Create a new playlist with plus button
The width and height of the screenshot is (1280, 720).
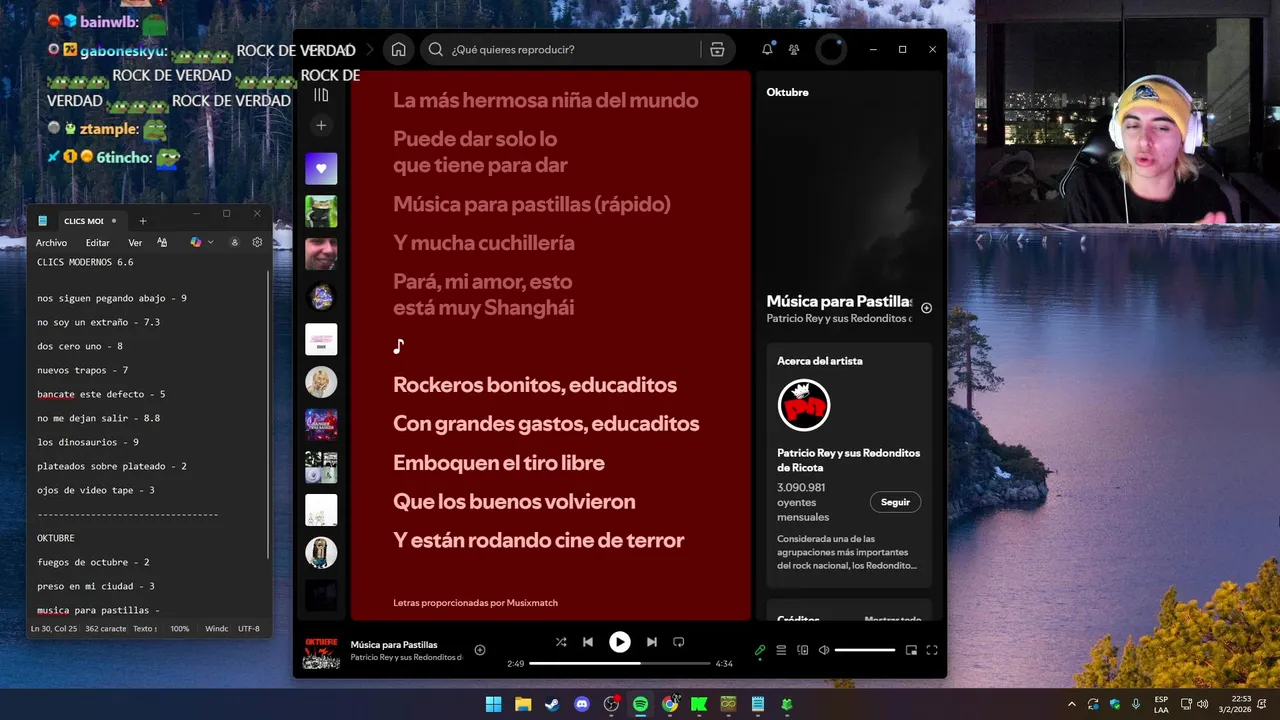pos(321,126)
